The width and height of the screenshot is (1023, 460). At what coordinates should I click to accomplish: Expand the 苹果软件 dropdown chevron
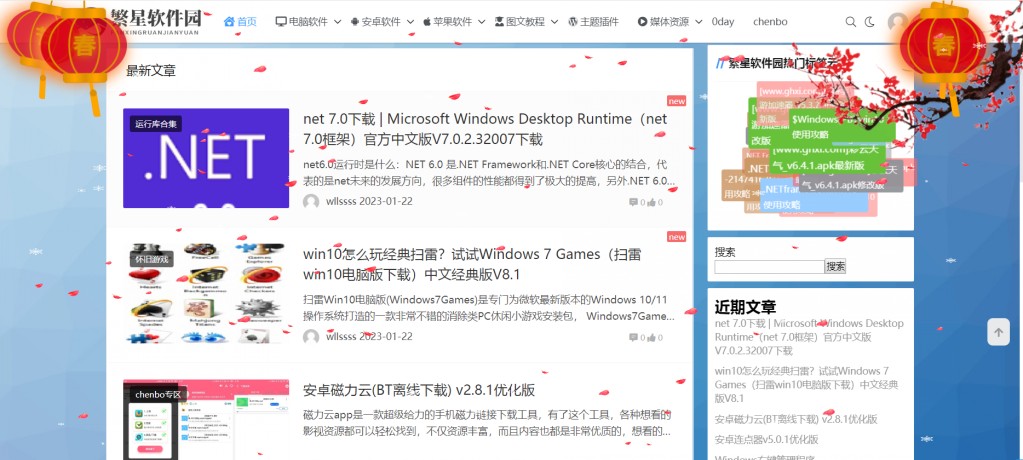coord(481,22)
